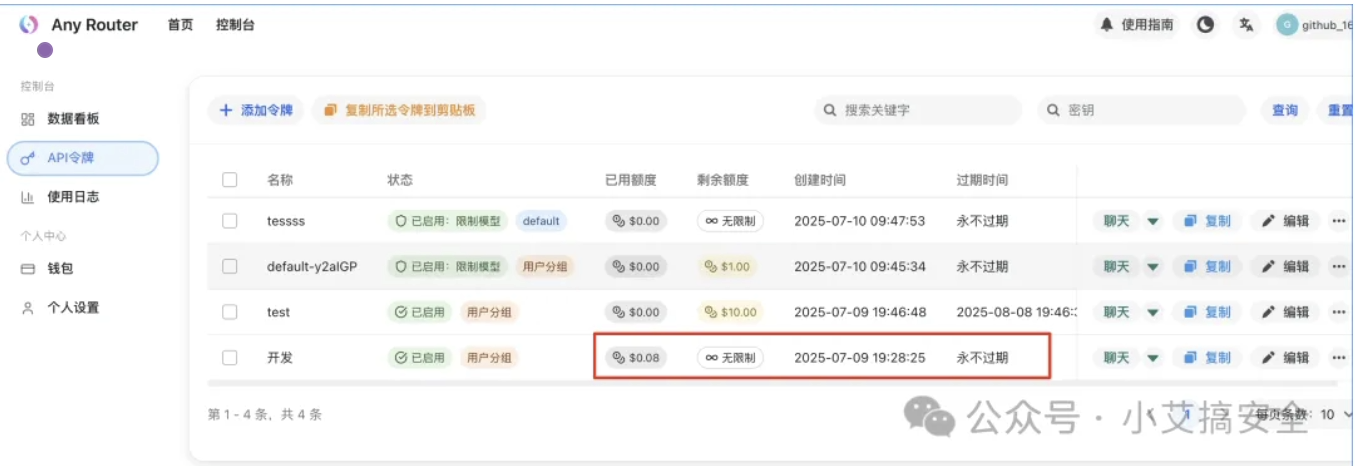
Task: Go to 使用日志 in the sidebar
Action: click(x=73, y=197)
